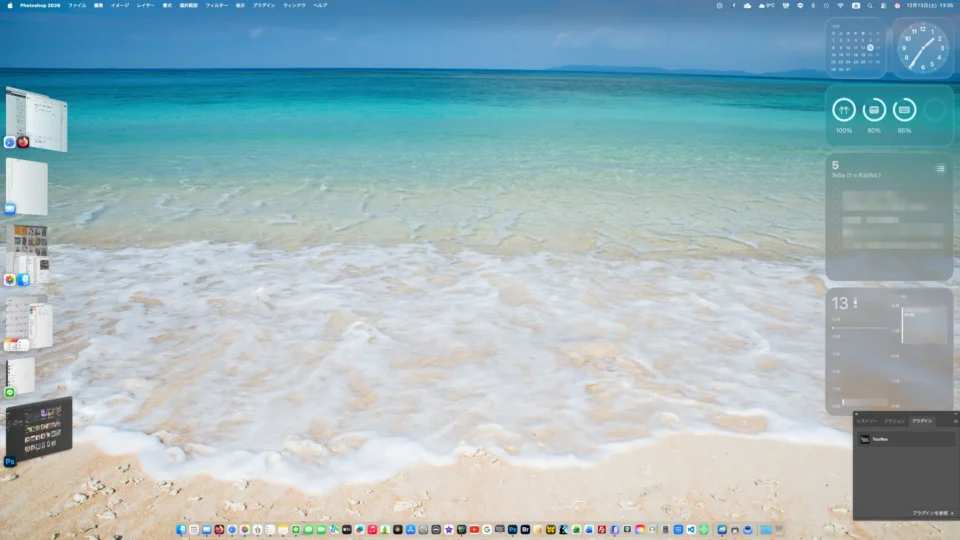Click the Siri menu bar icon
This screenshot has width=960, height=540.
(898, 6)
